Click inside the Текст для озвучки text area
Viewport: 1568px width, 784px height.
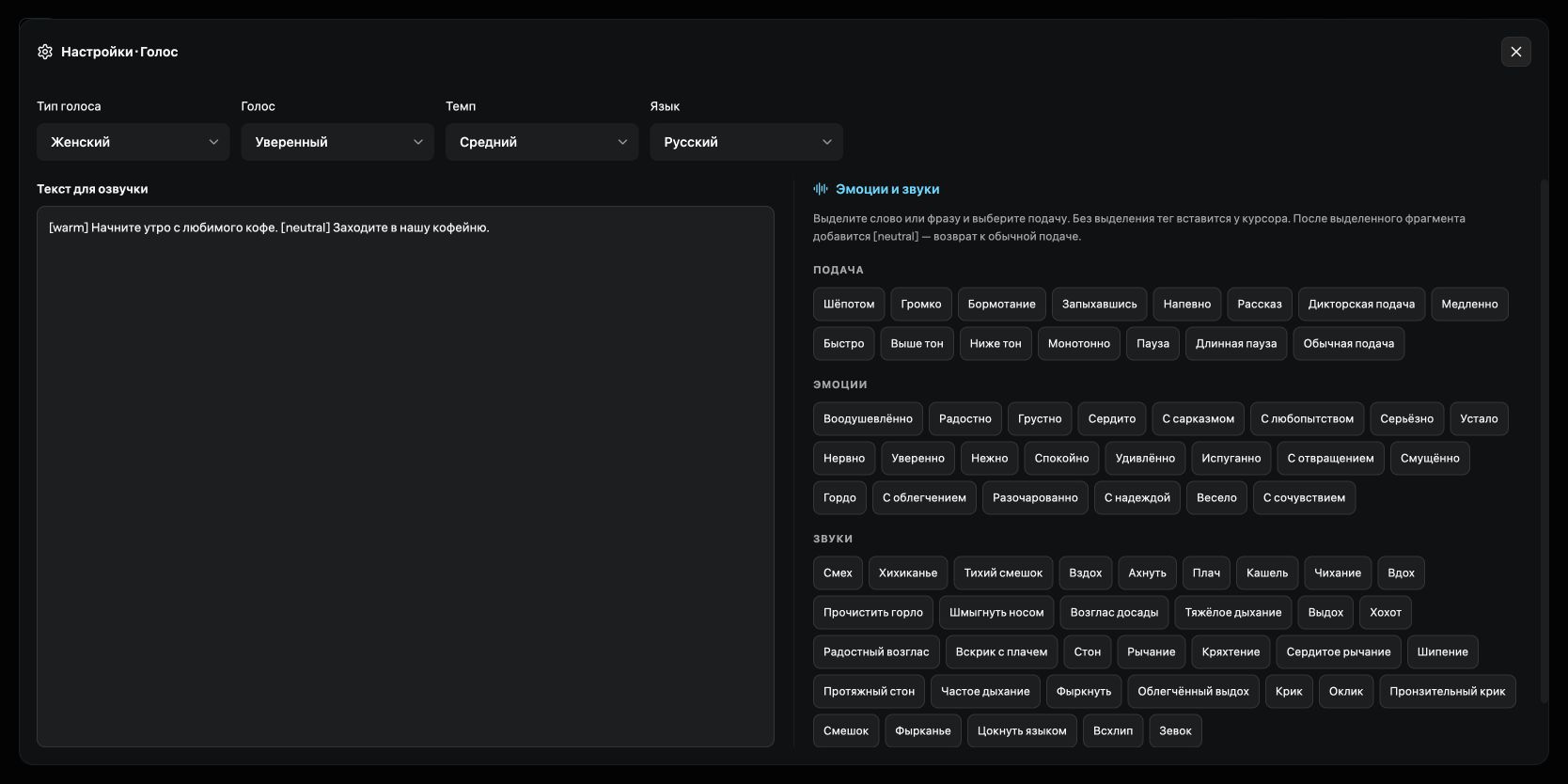[x=405, y=477]
